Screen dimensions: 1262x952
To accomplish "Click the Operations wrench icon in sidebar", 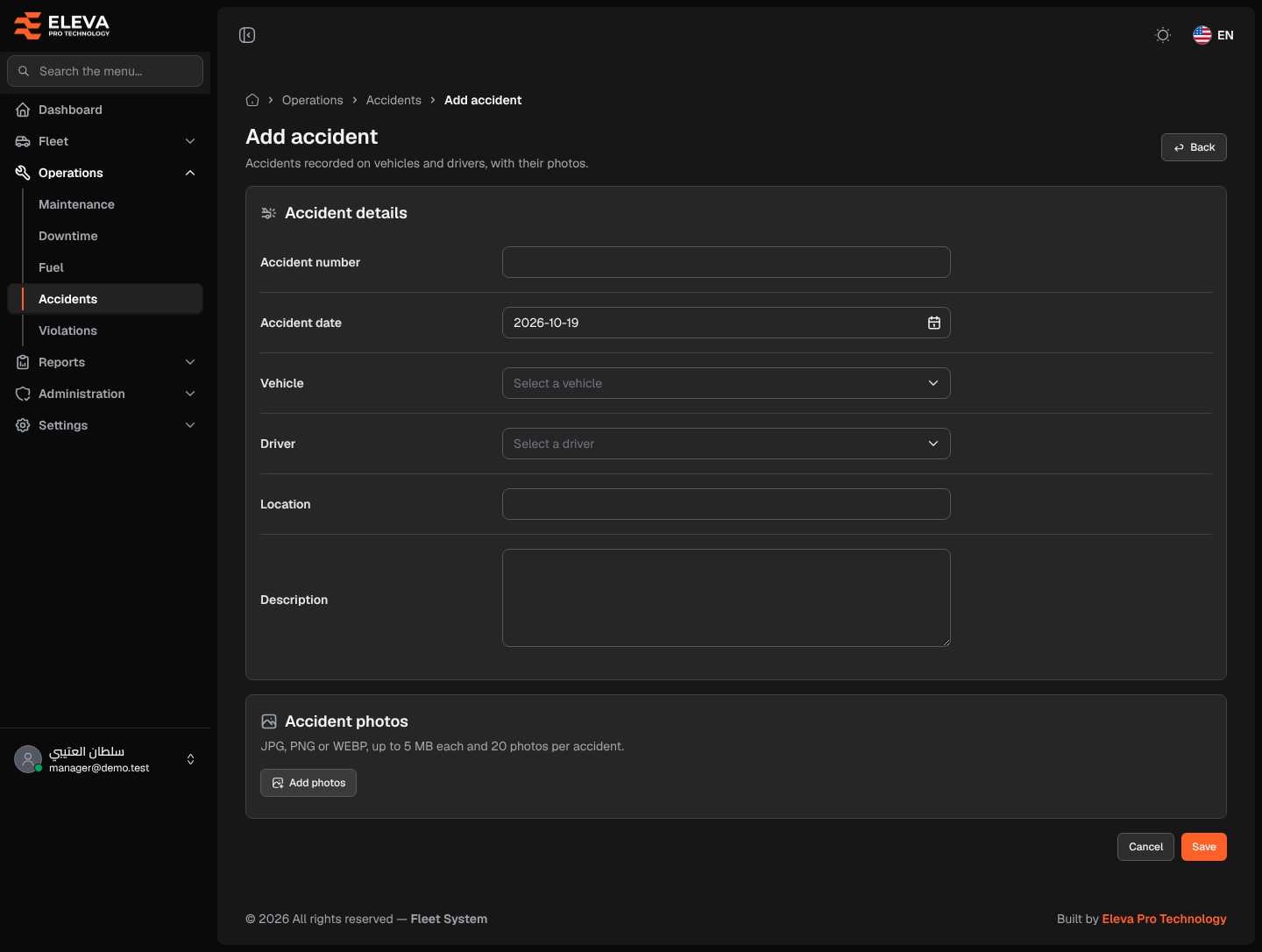I will click(x=23, y=173).
